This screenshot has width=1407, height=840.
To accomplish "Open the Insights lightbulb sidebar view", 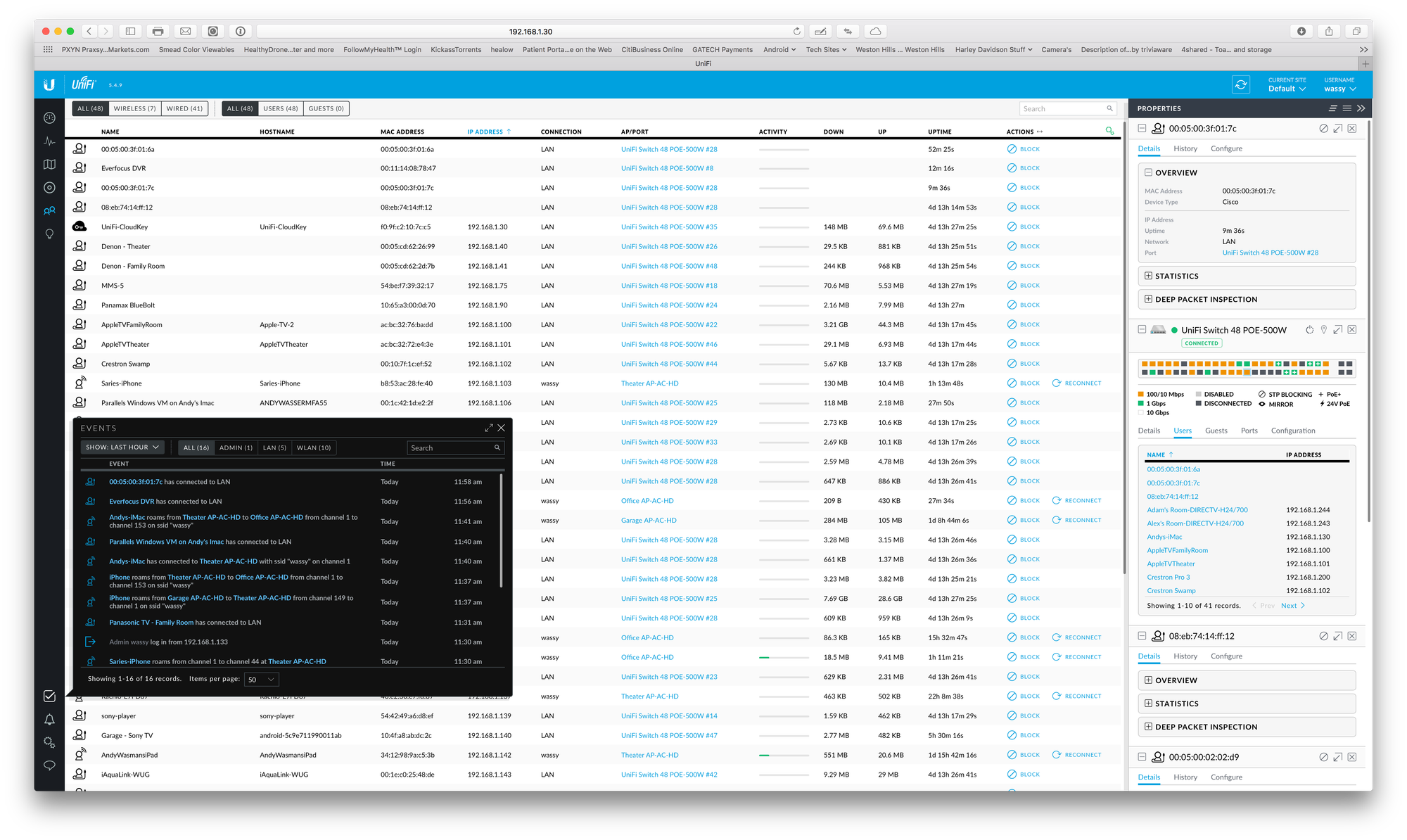I will (49, 234).
